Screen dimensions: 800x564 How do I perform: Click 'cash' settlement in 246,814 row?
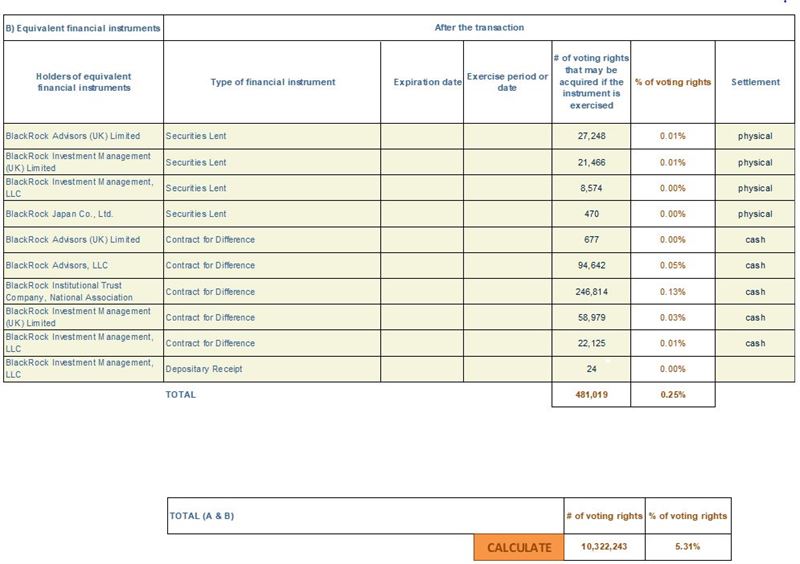755,291
